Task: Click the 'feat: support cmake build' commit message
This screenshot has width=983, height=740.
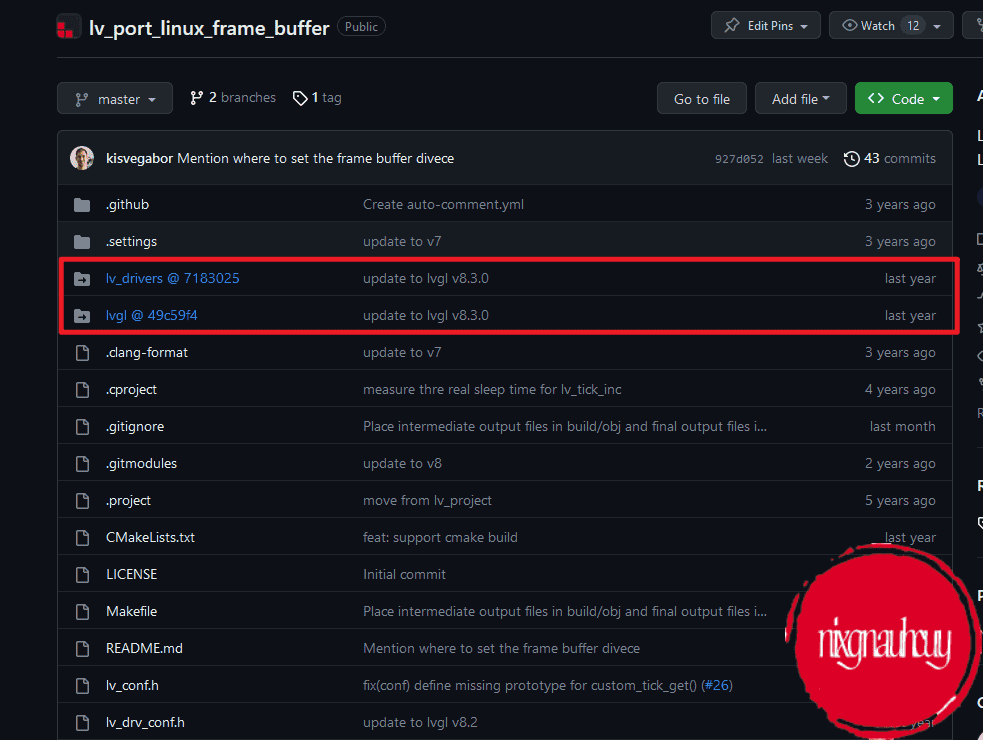Action: [x=440, y=537]
